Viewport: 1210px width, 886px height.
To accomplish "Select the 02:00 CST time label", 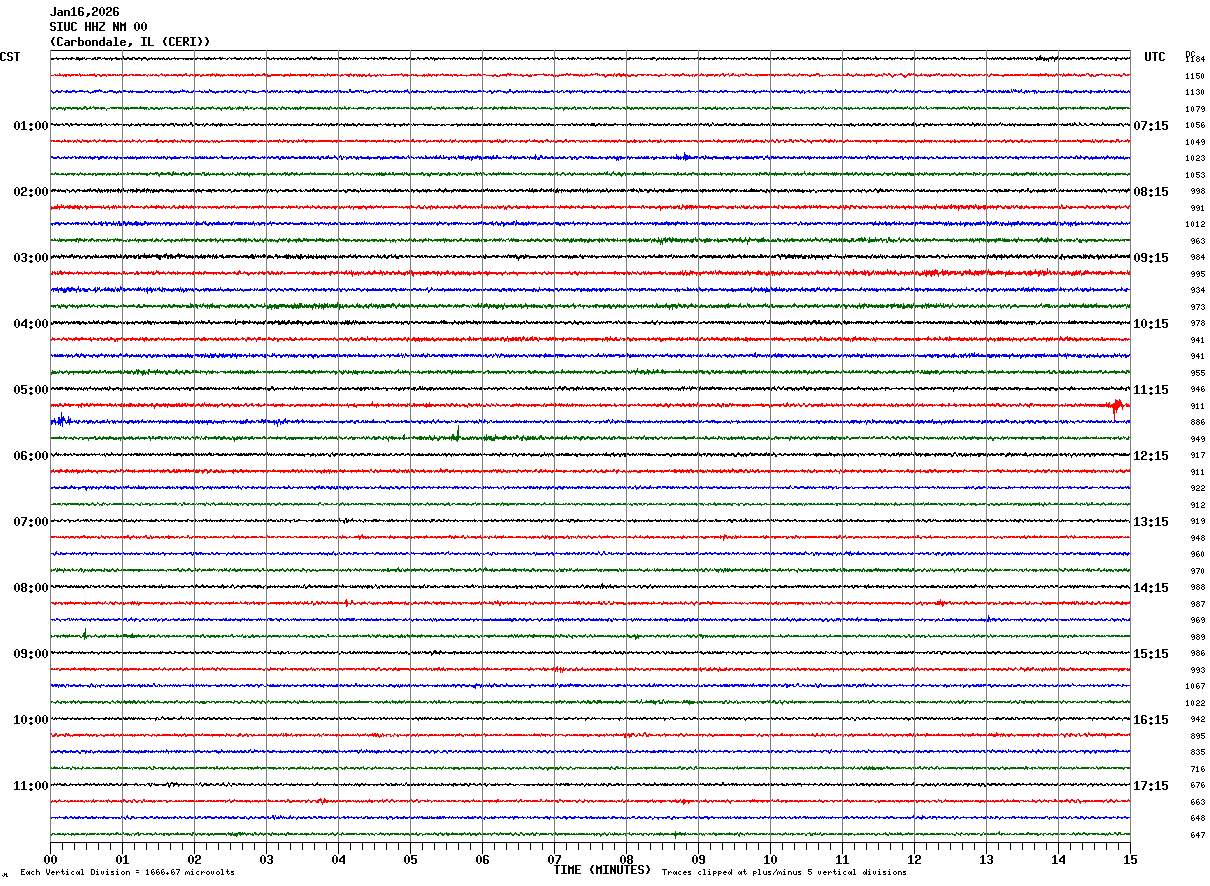I will click(x=31, y=192).
